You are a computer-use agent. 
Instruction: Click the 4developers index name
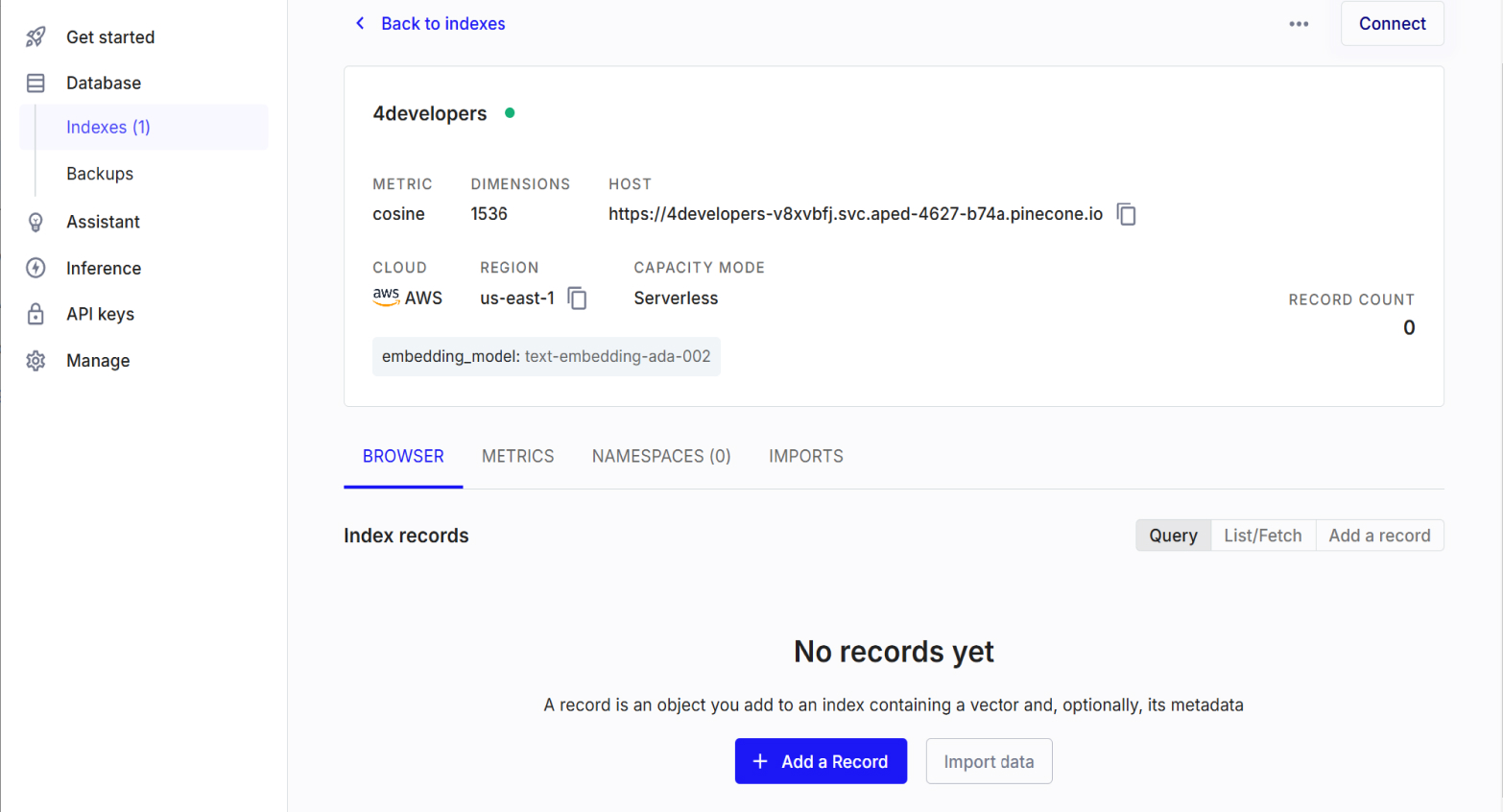pyautogui.click(x=430, y=113)
